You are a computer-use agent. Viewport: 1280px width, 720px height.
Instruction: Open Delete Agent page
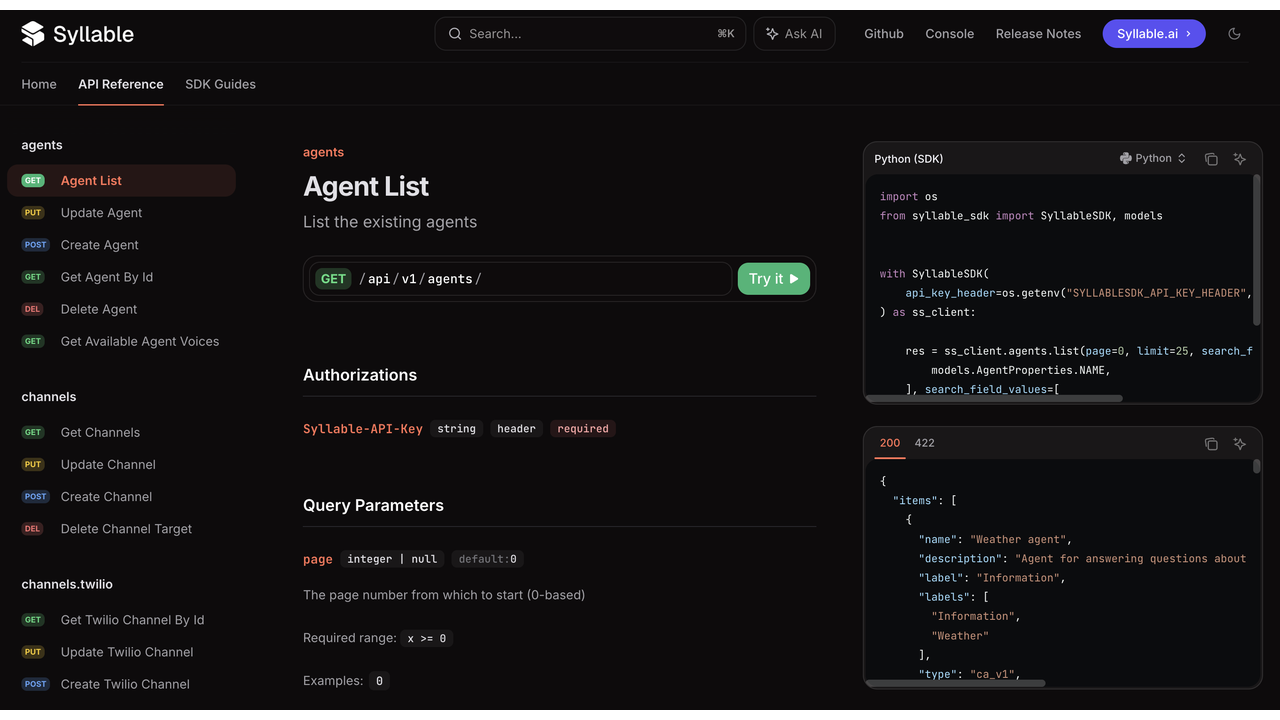99,309
